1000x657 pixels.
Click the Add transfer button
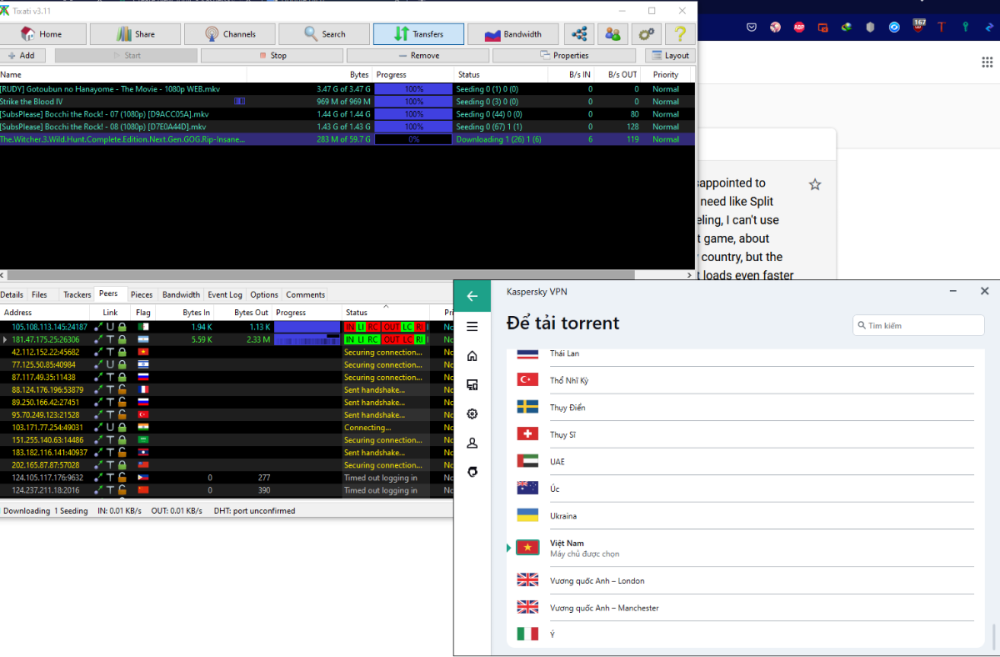click(x=22, y=55)
